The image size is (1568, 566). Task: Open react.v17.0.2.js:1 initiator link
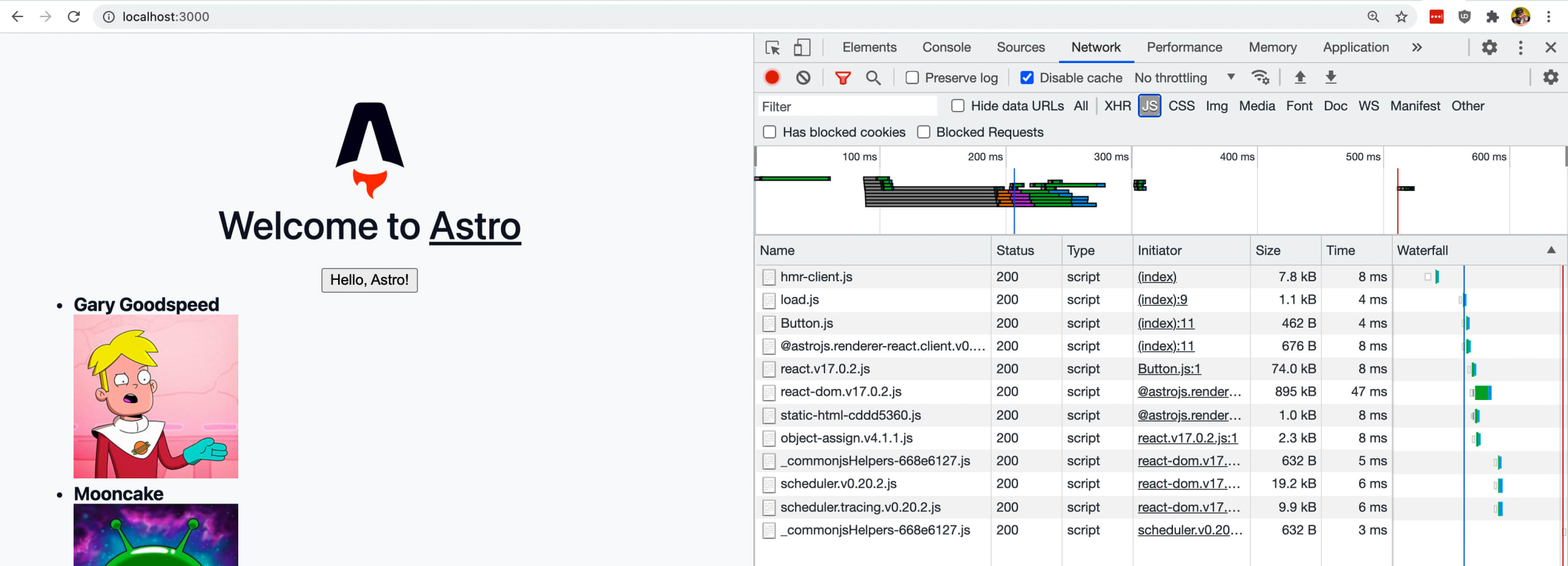[x=1187, y=438]
